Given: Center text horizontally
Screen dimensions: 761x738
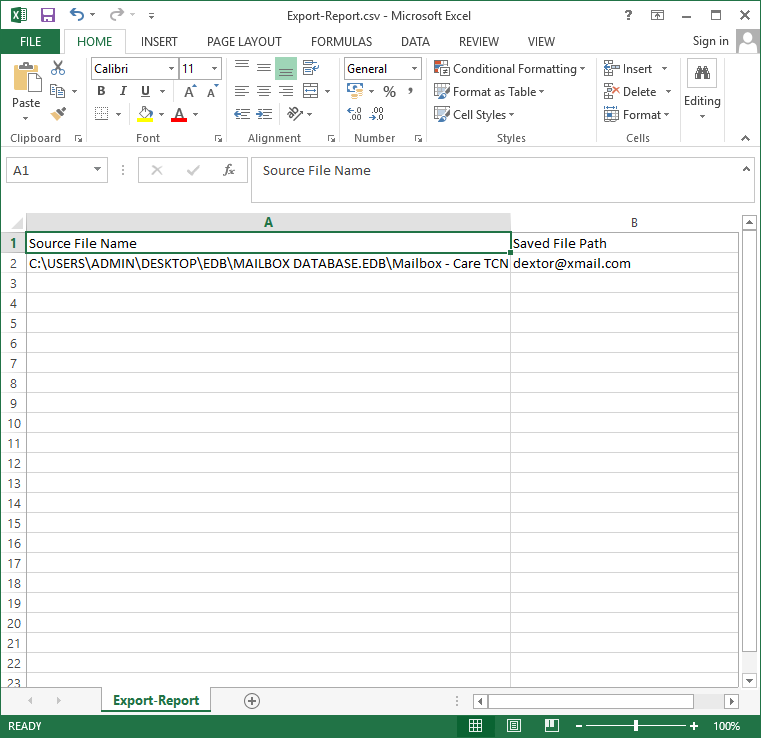Looking at the screenshot, I should [264, 91].
